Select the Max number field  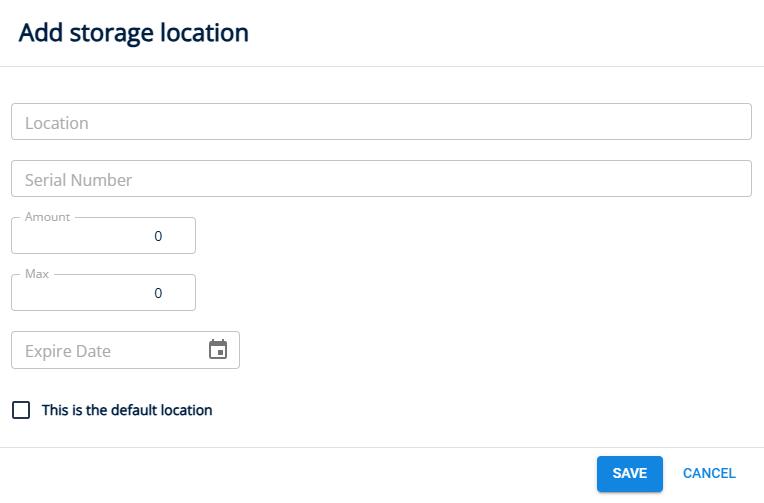(103, 294)
